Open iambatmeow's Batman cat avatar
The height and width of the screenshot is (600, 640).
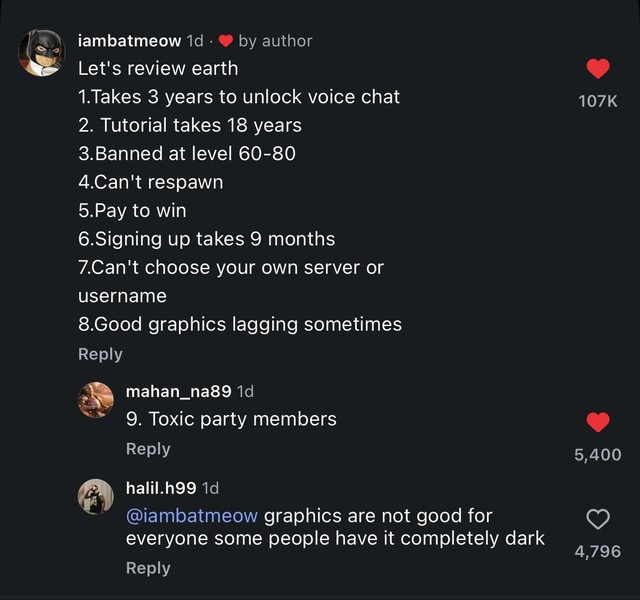click(x=42, y=53)
